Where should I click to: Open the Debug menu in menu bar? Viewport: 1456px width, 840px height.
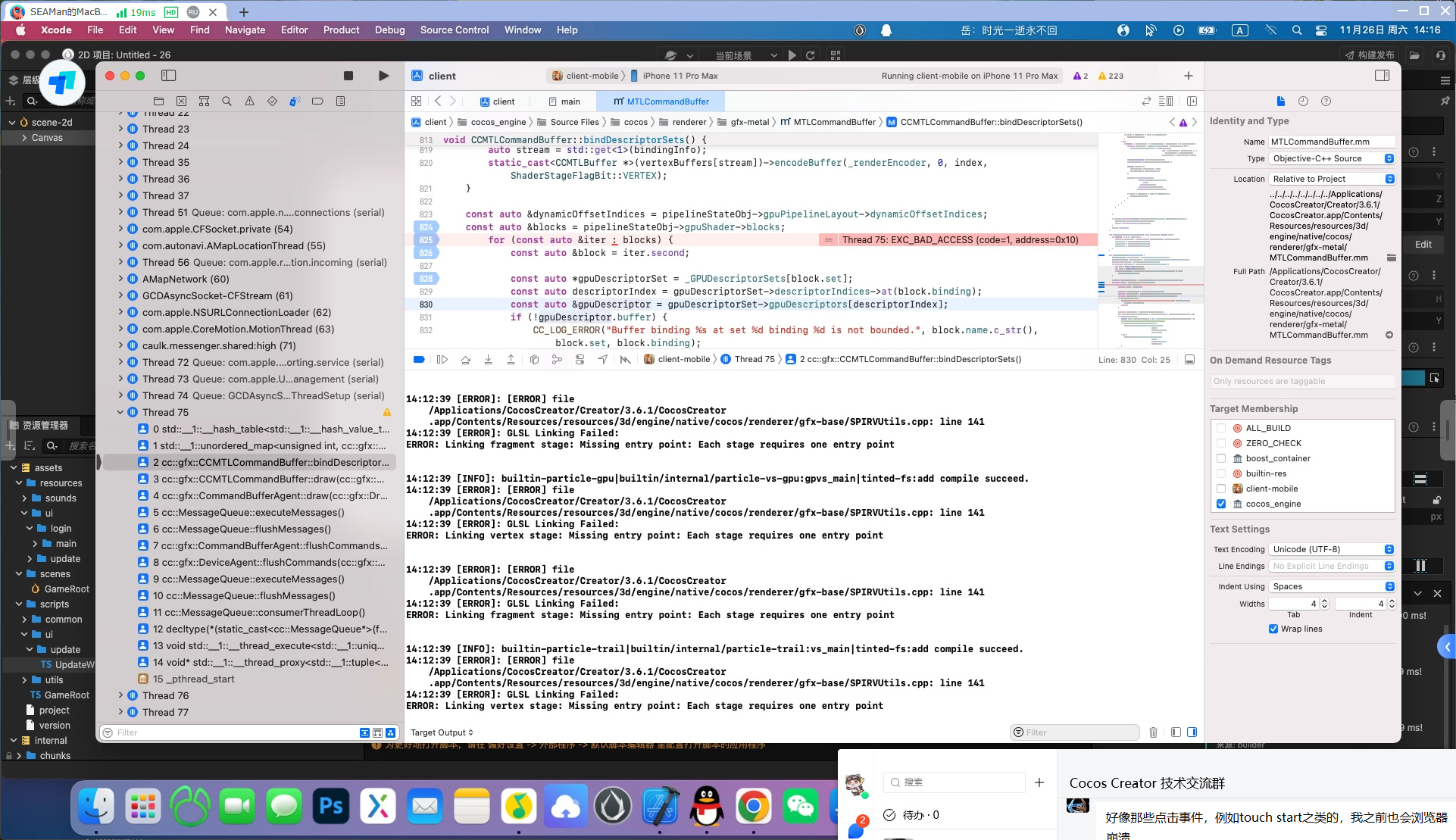tap(389, 30)
